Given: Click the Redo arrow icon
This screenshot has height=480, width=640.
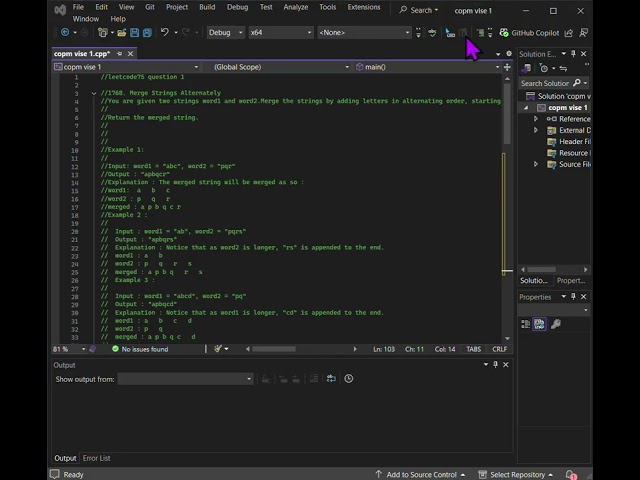Looking at the screenshot, I should pyautogui.click(x=186, y=32).
